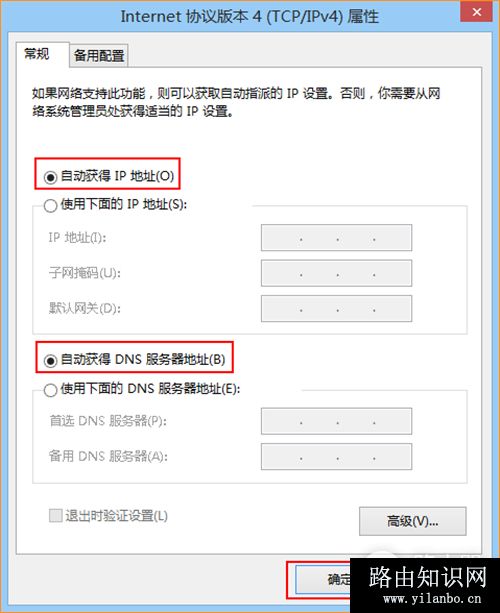Click the 子网掩码(U) input field
500x613 pixels.
336,273
